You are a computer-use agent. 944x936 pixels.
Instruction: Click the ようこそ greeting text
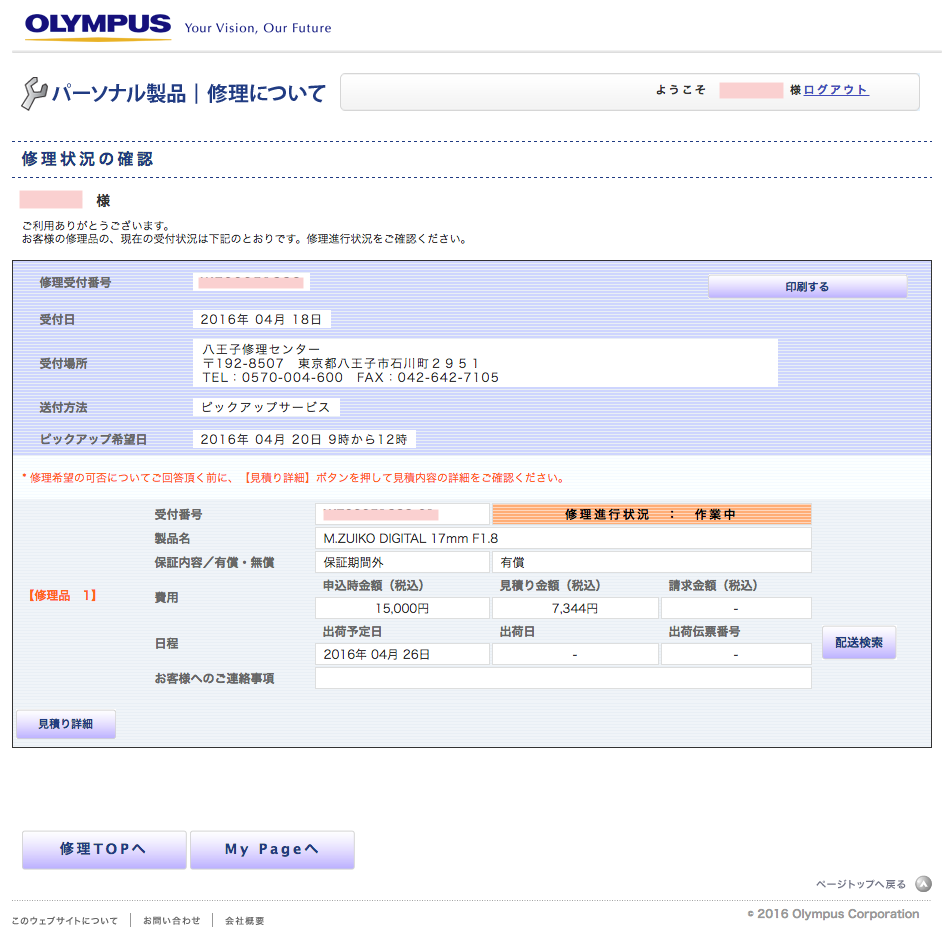[x=680, y=90]
